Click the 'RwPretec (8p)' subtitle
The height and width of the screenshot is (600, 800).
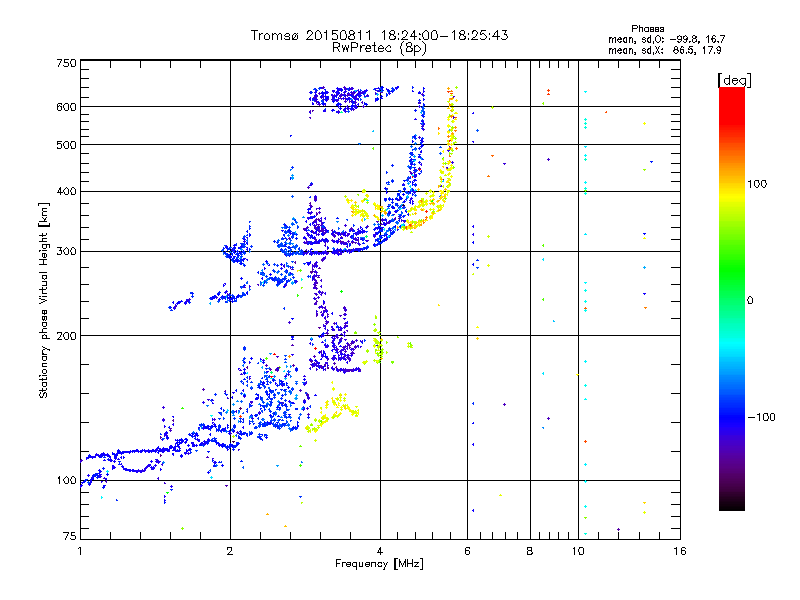click(x=379, y=48)
